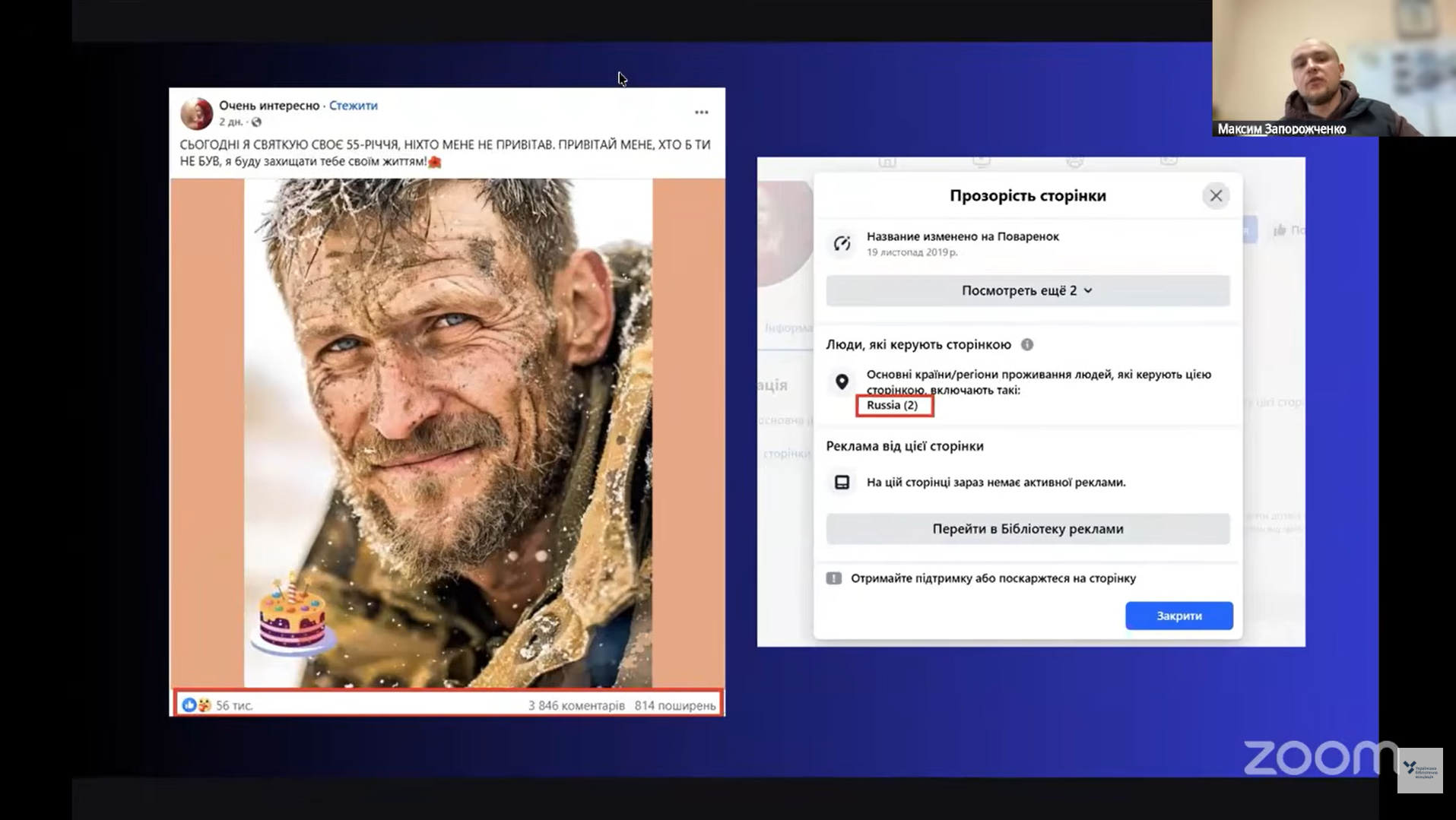The width and height of the screenshot is (1456, 820).
Task: Open the soldier birthday post image
Action: click(x=447, y=433)
